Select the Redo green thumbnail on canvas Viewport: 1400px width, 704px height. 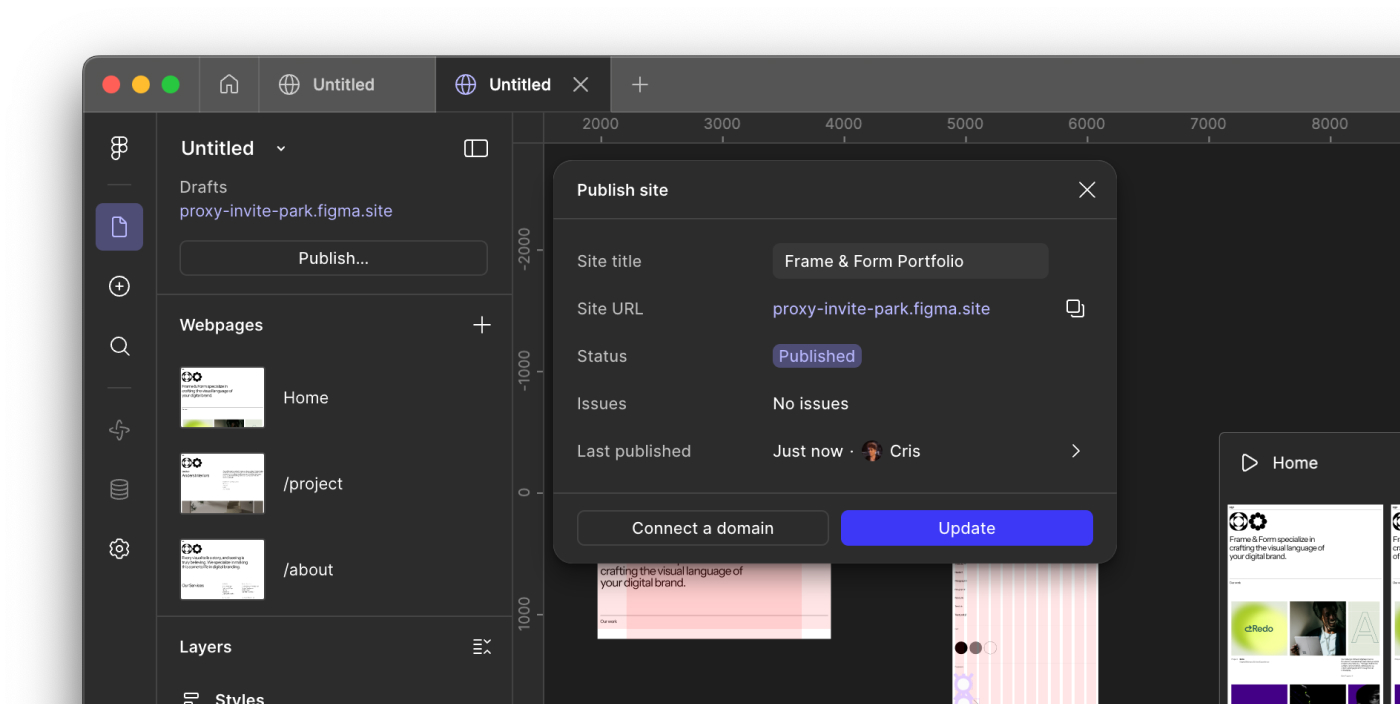(1258, 628)
